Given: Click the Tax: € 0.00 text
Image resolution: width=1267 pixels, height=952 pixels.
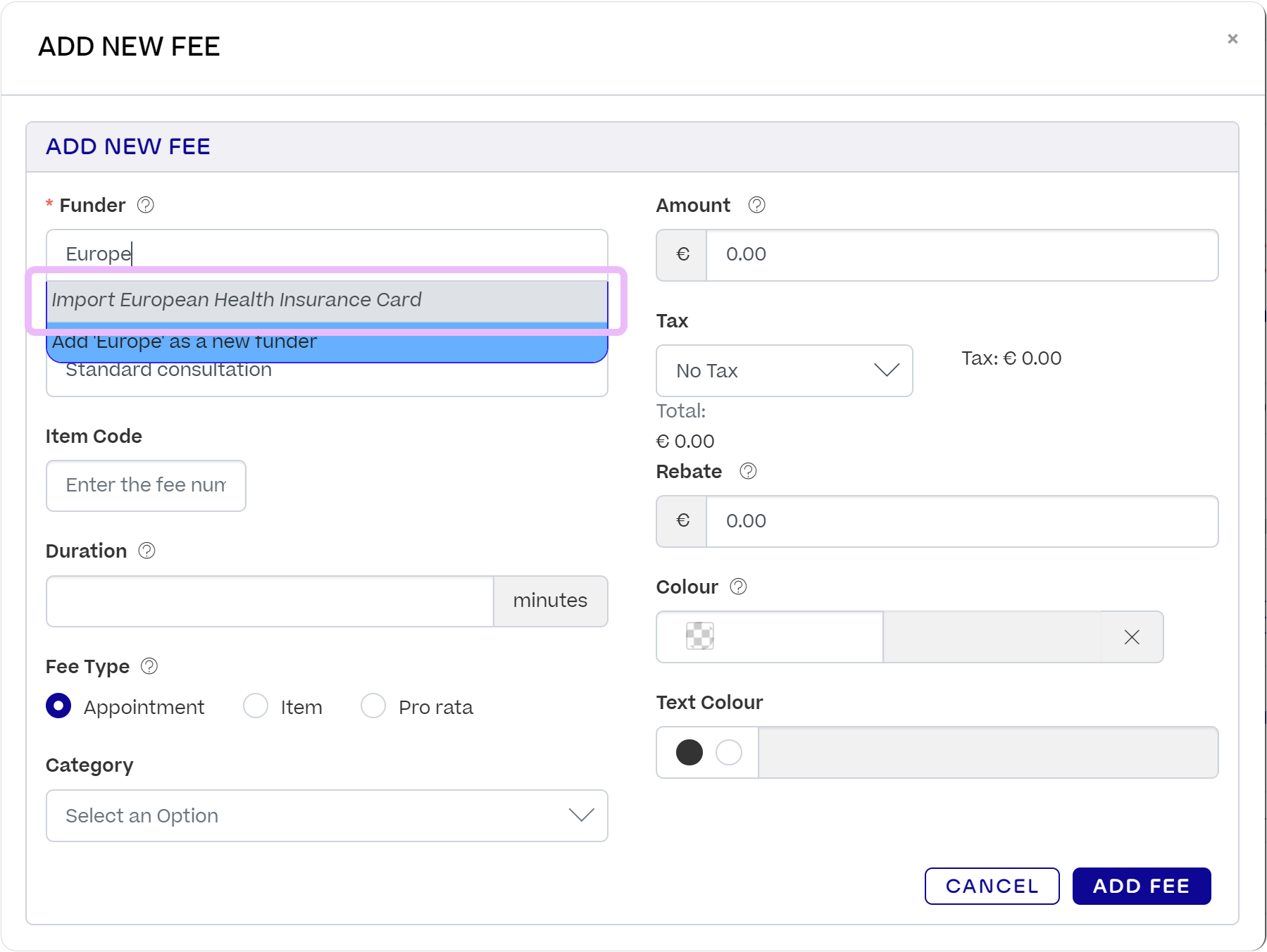Looking at the screenshot, I should [x=1011, y=358].
